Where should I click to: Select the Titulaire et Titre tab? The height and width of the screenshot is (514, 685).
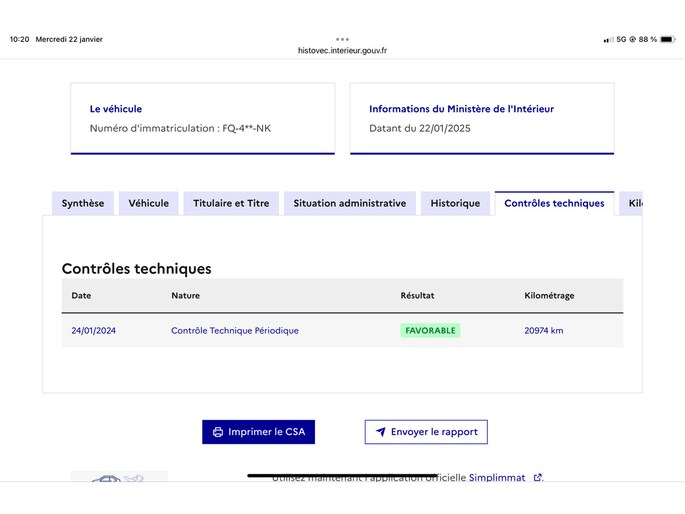tap(231, 203)
